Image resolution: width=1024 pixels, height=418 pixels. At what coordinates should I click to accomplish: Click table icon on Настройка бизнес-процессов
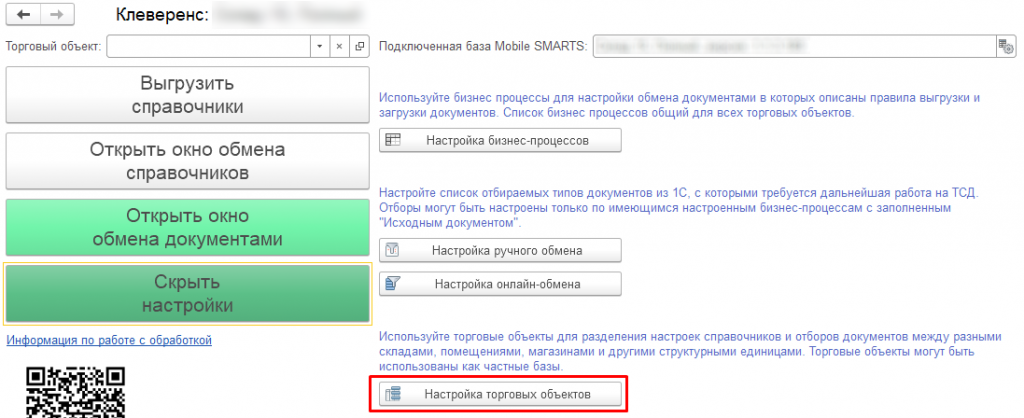tap(393, 141)
